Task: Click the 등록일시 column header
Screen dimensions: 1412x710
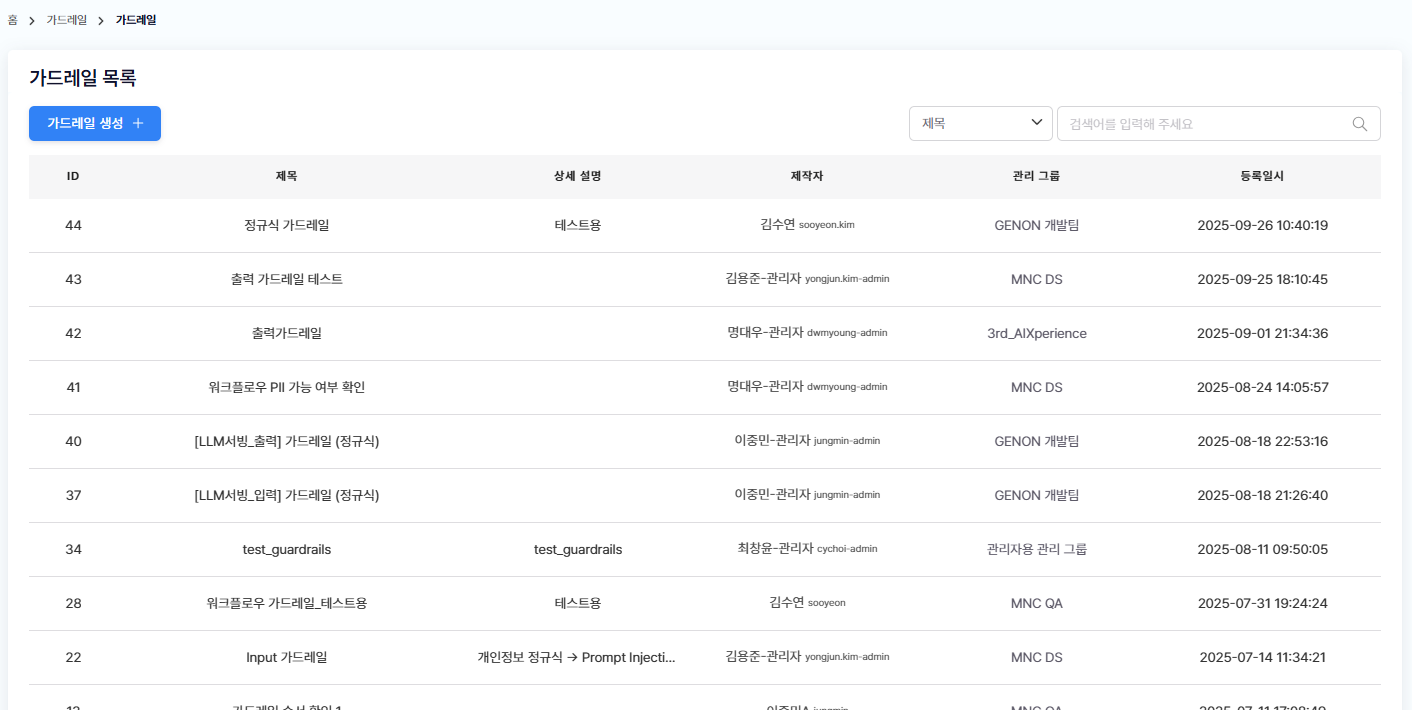Action: click(1262, 176)
